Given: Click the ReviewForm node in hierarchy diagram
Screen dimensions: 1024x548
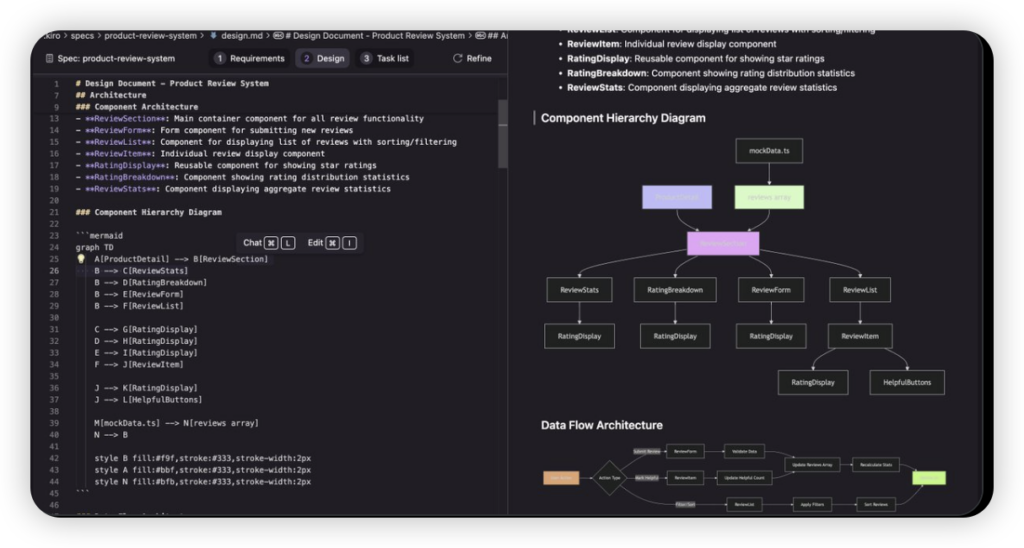Looking at the screenshot, I should 771,290.
